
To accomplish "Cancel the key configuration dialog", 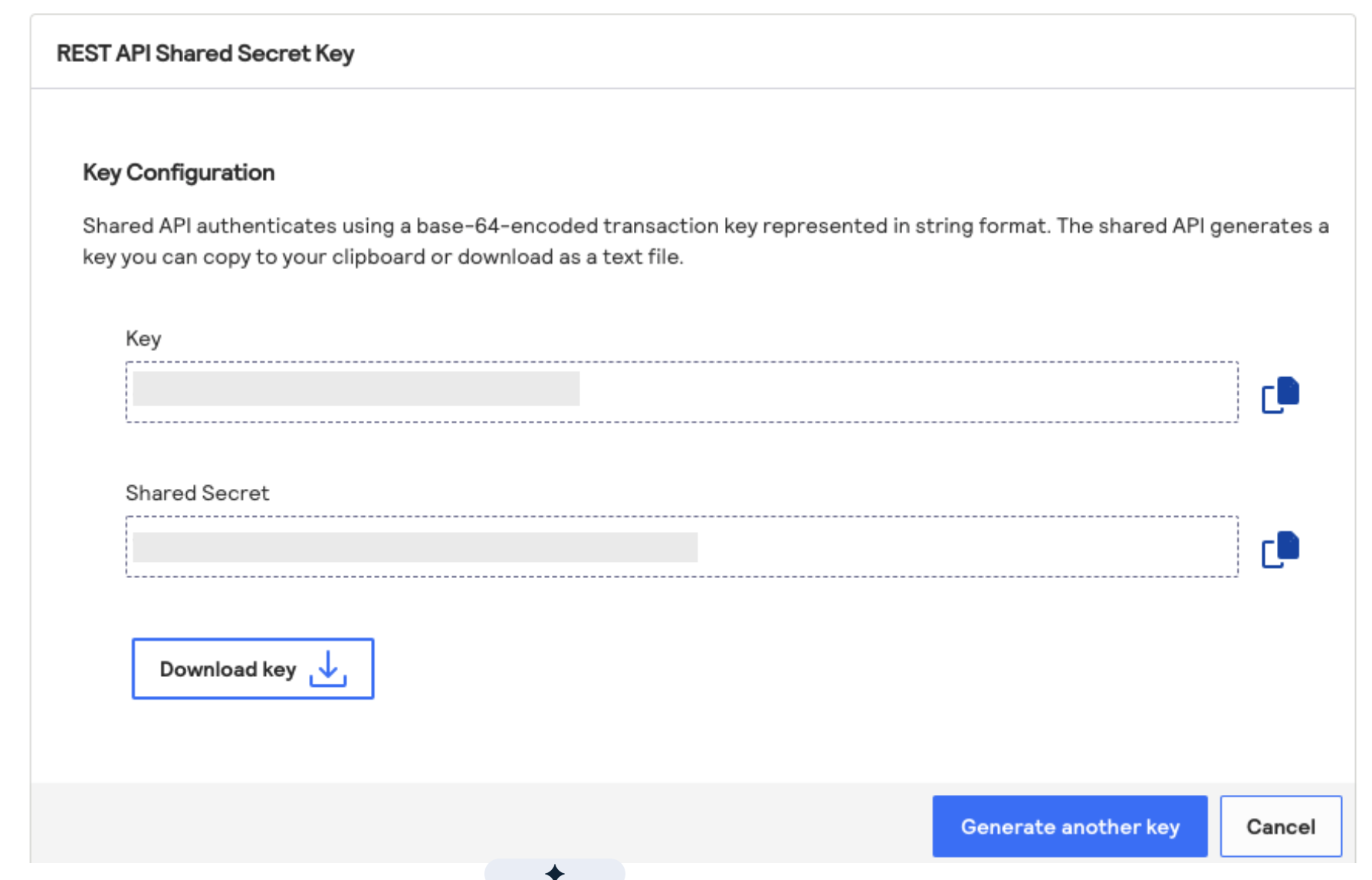I will click(x=1281, y=826).
